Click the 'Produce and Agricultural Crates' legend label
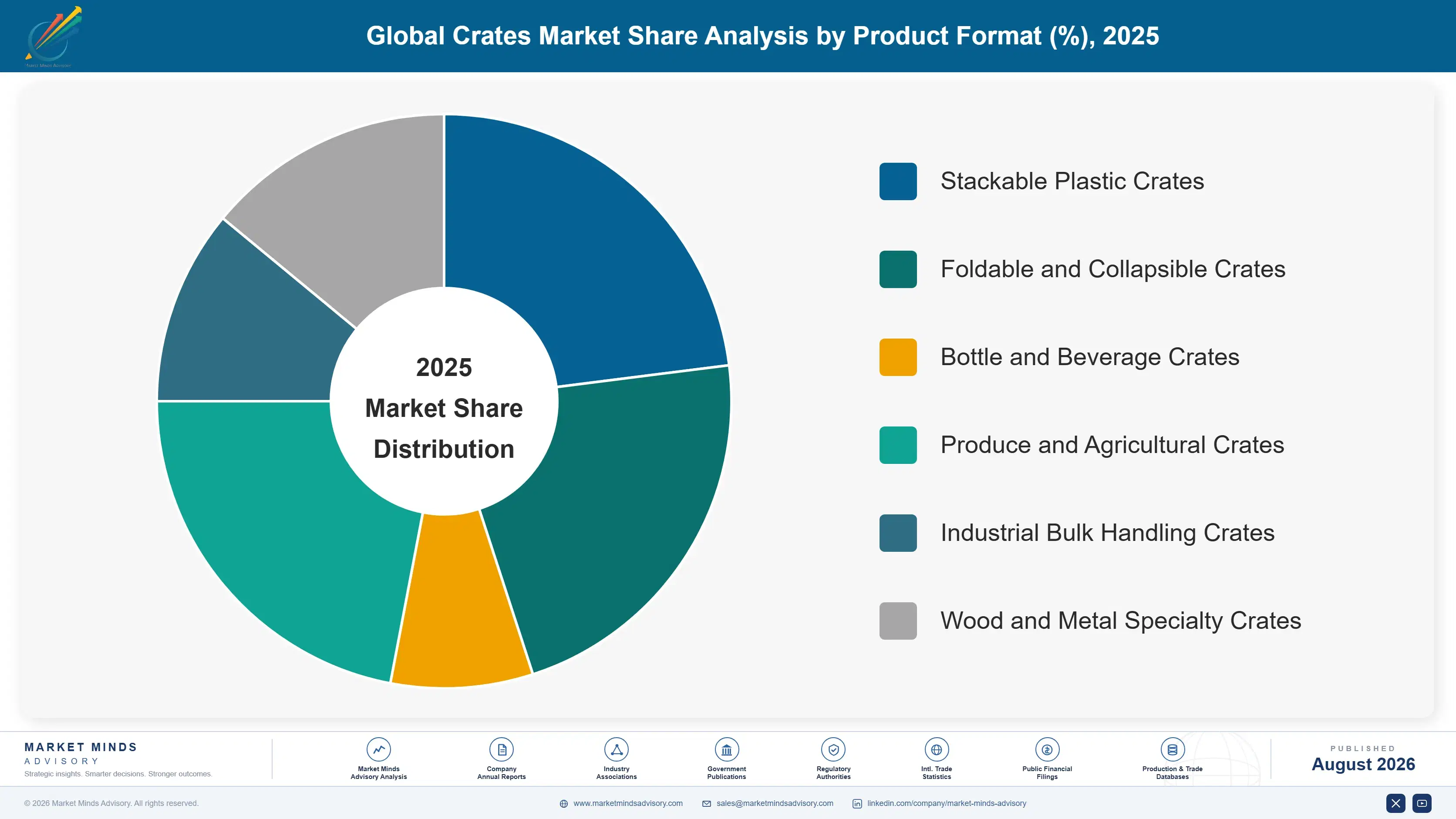 click(1112, 445)
